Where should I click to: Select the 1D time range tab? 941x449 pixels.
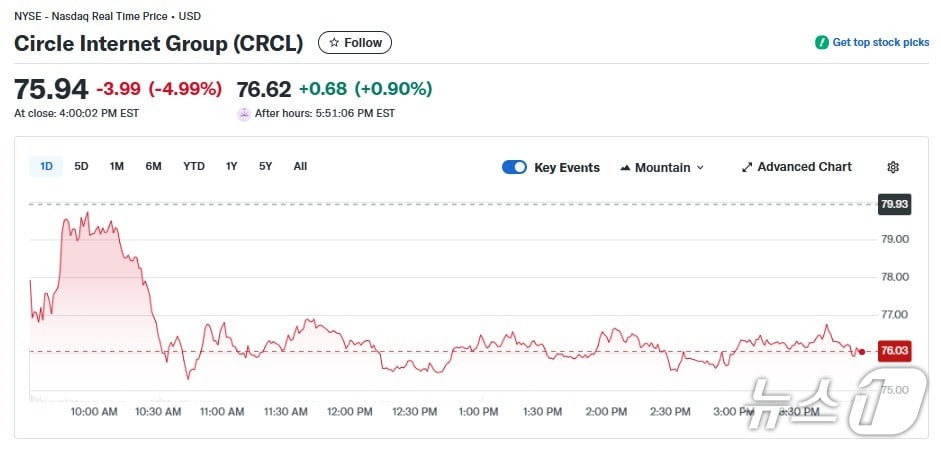point(47,166)
